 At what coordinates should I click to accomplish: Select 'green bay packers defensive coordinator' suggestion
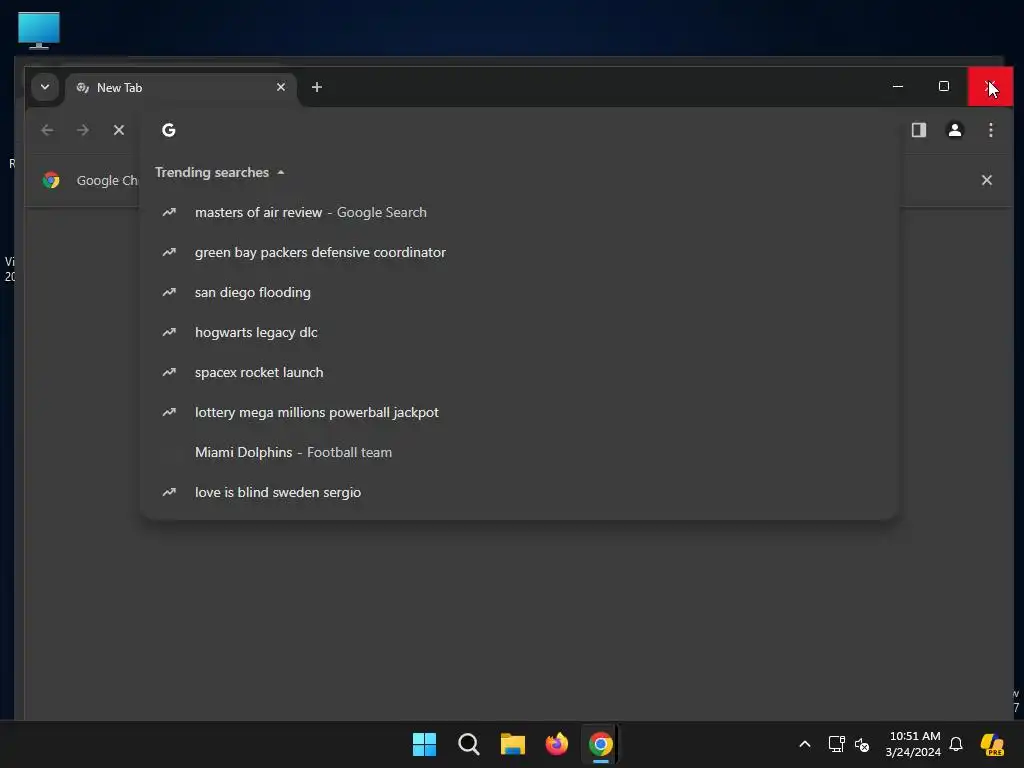[519, 252]
